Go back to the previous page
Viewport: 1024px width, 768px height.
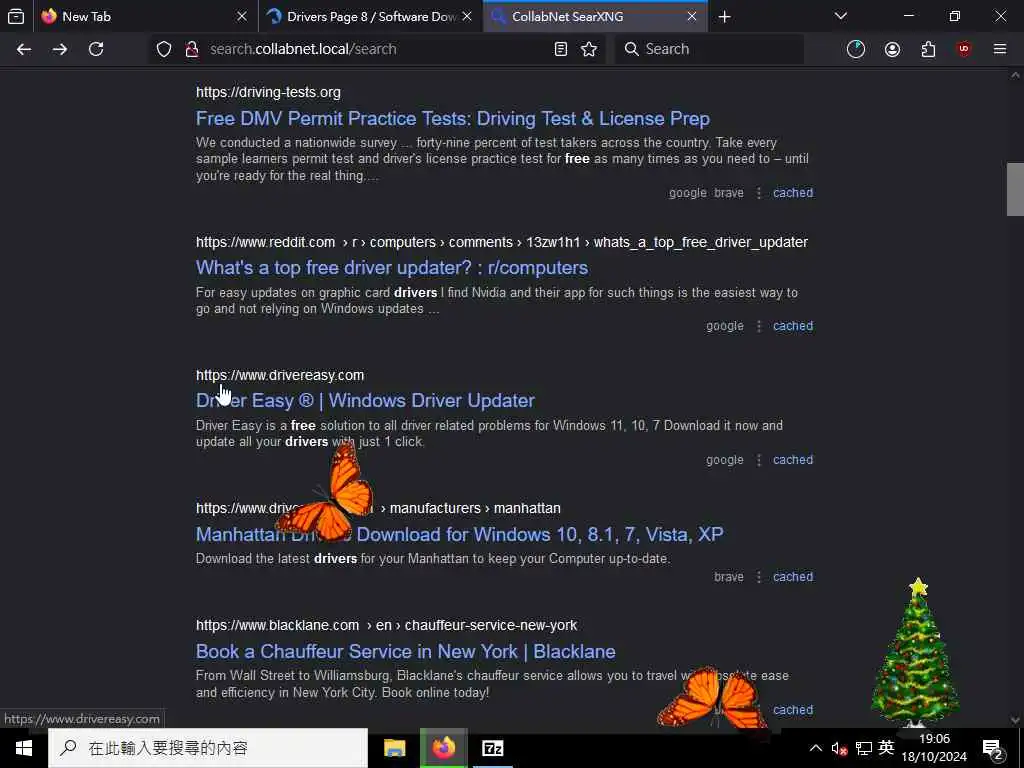tap(24, 49)
